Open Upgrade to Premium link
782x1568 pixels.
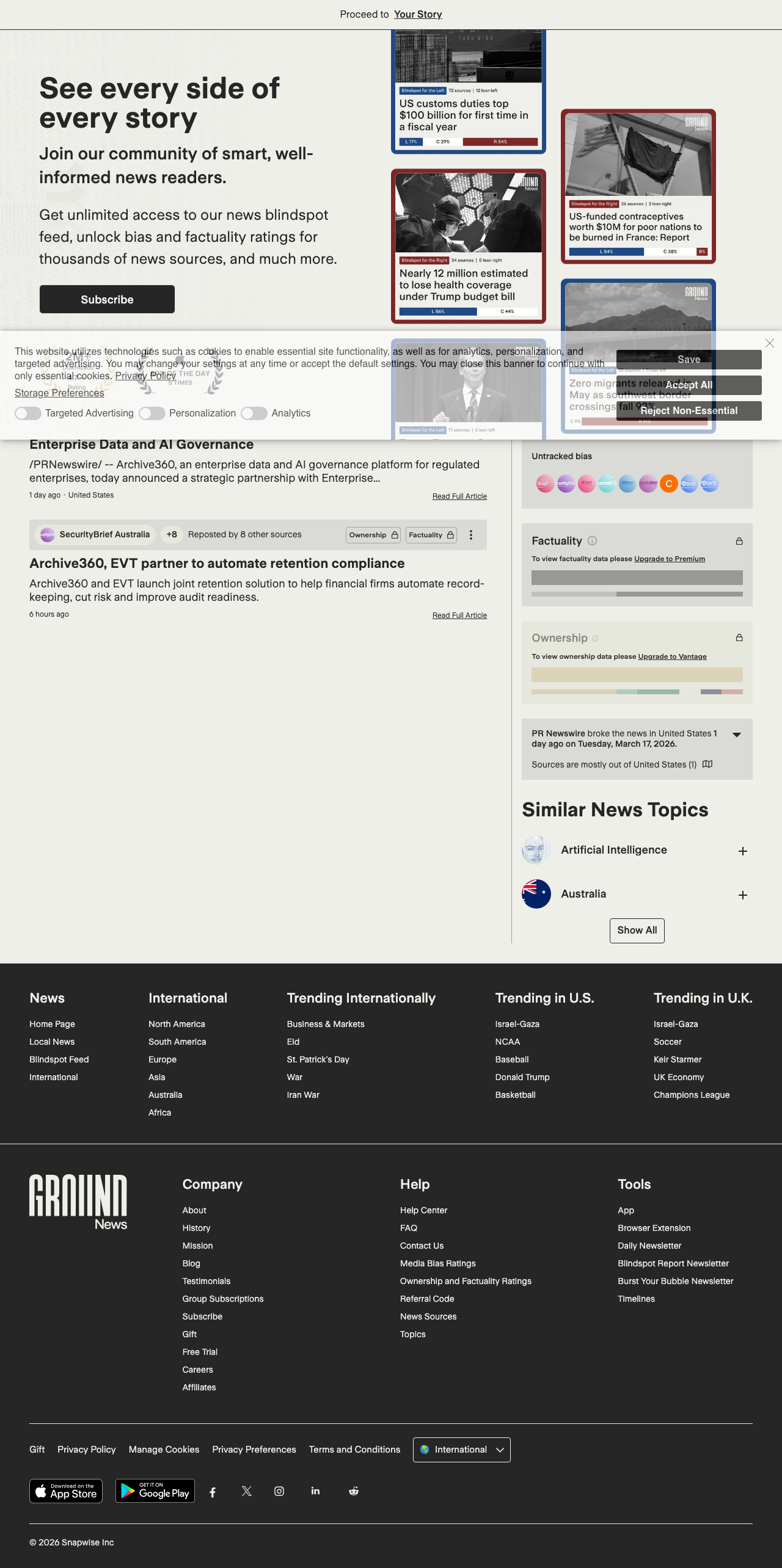(670, 559)
